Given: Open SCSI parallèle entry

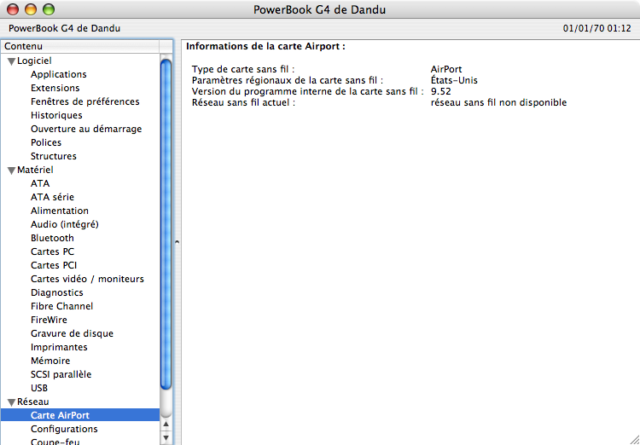Looking at the screenshot, I should point(61,374).
